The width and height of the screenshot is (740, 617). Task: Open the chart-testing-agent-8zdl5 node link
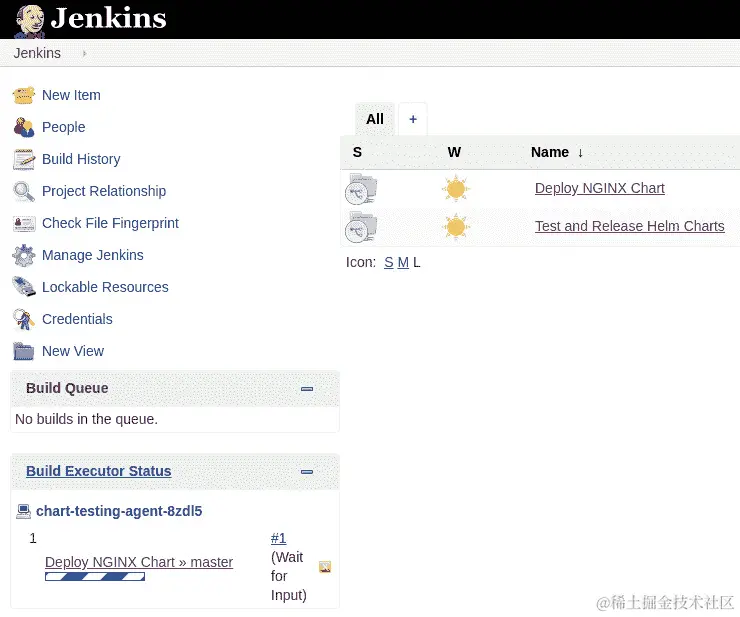(119, 511)
